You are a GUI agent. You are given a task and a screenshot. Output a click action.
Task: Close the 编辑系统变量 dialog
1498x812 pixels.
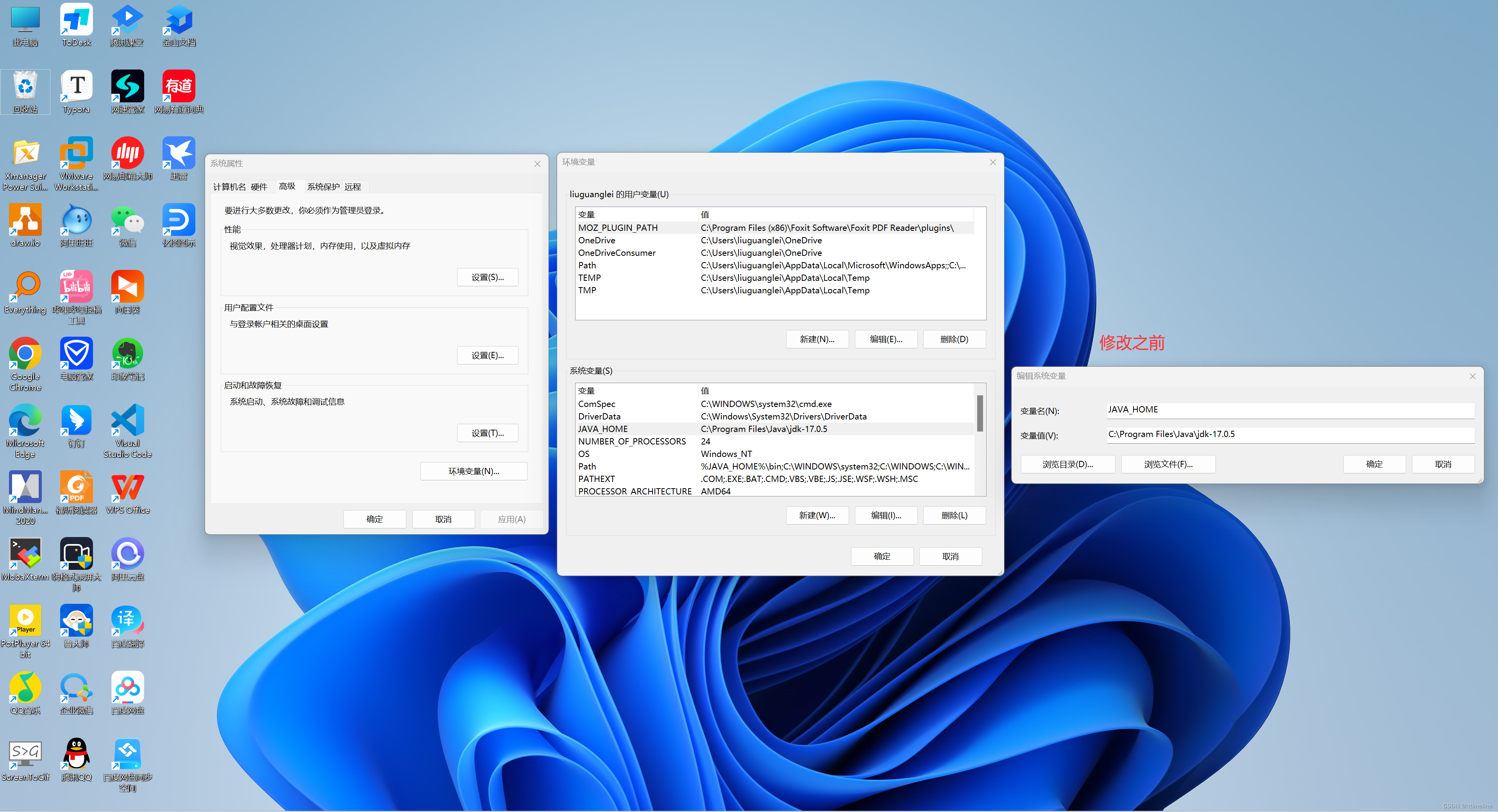[1473, 376]
